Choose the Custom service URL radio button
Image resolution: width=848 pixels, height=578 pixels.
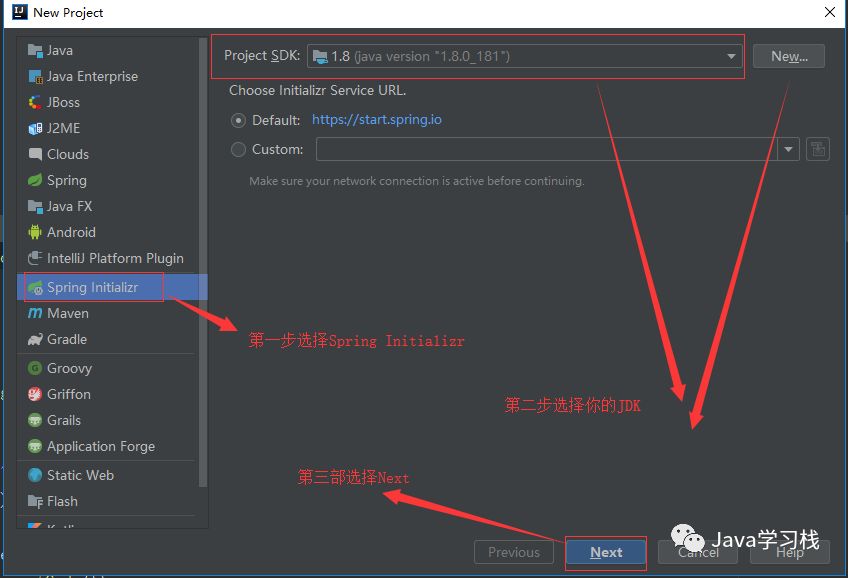point(238,149)
